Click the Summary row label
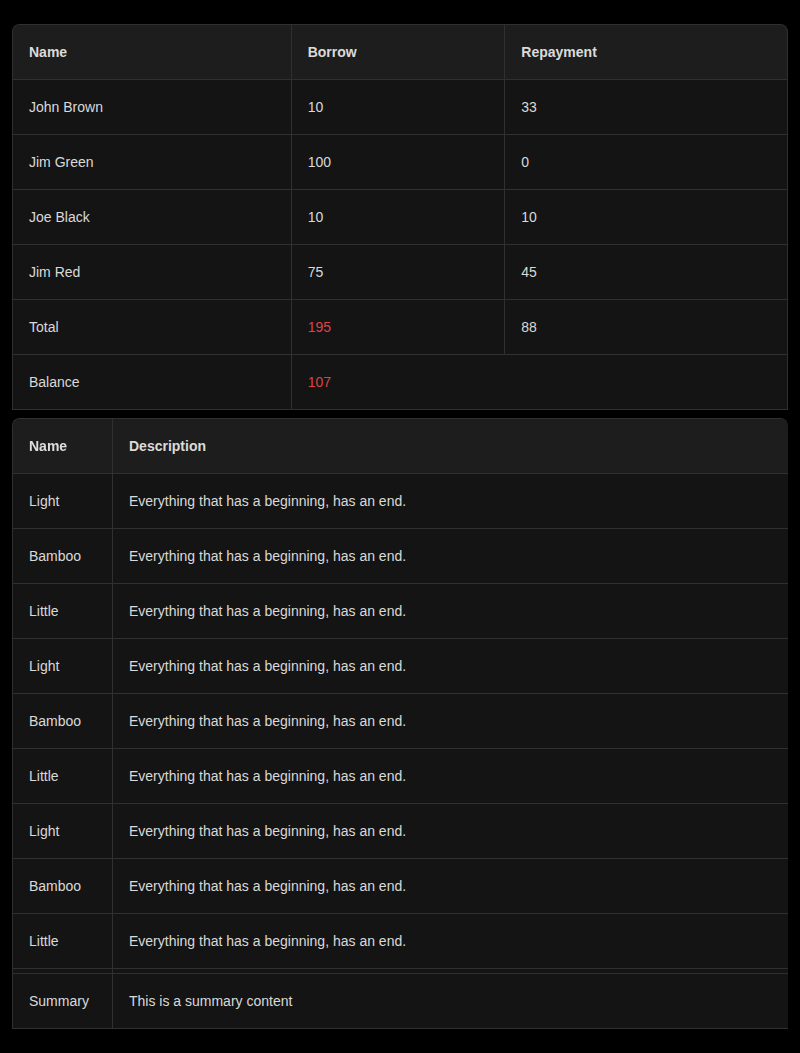Viewport: 800px width, 1053px height. coord(59,1001)
